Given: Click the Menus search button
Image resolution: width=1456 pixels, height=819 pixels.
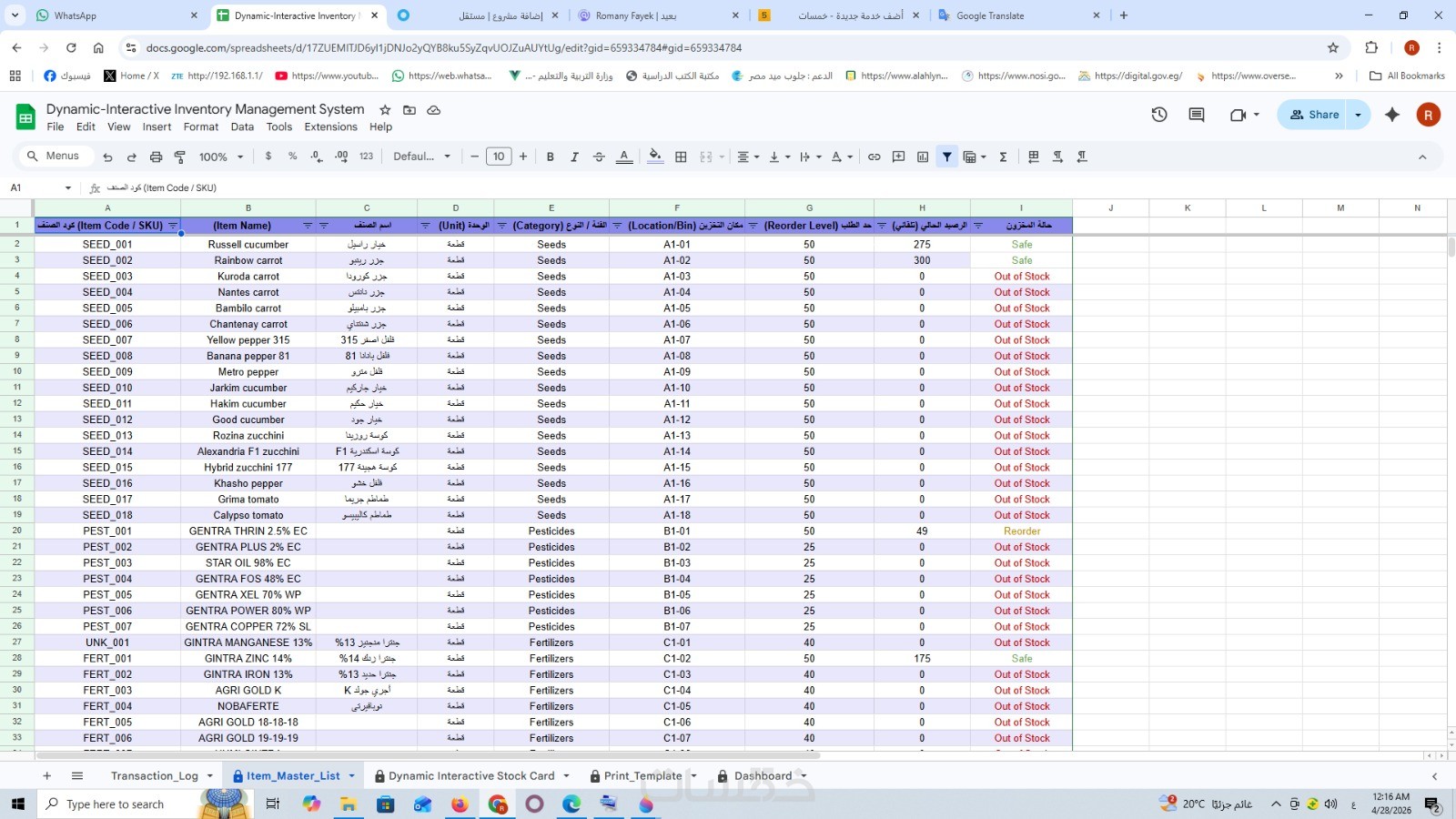Looking at the screenshot, I should coord(53,157).
